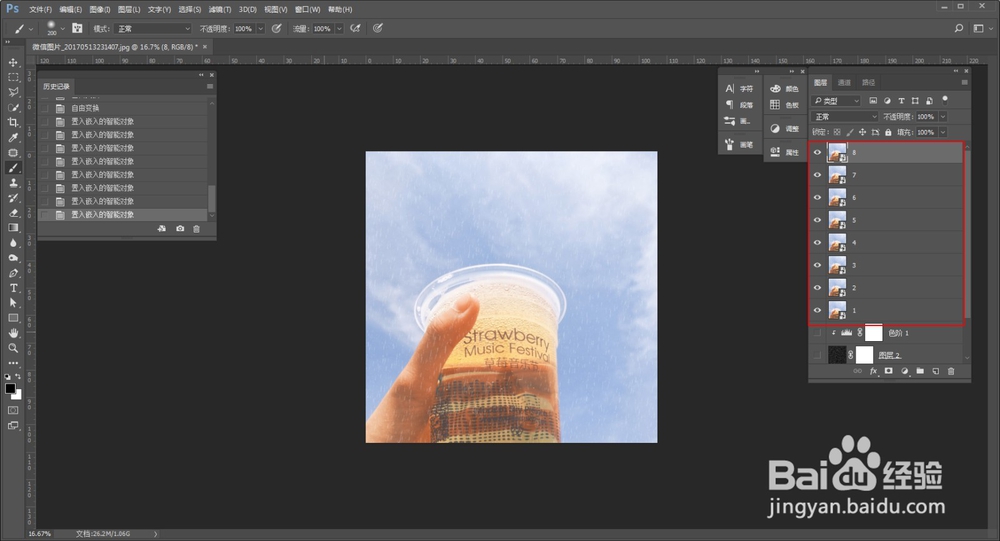Hide layer 4
Screen dimensions: 1000x541
(x=817, y=242)
